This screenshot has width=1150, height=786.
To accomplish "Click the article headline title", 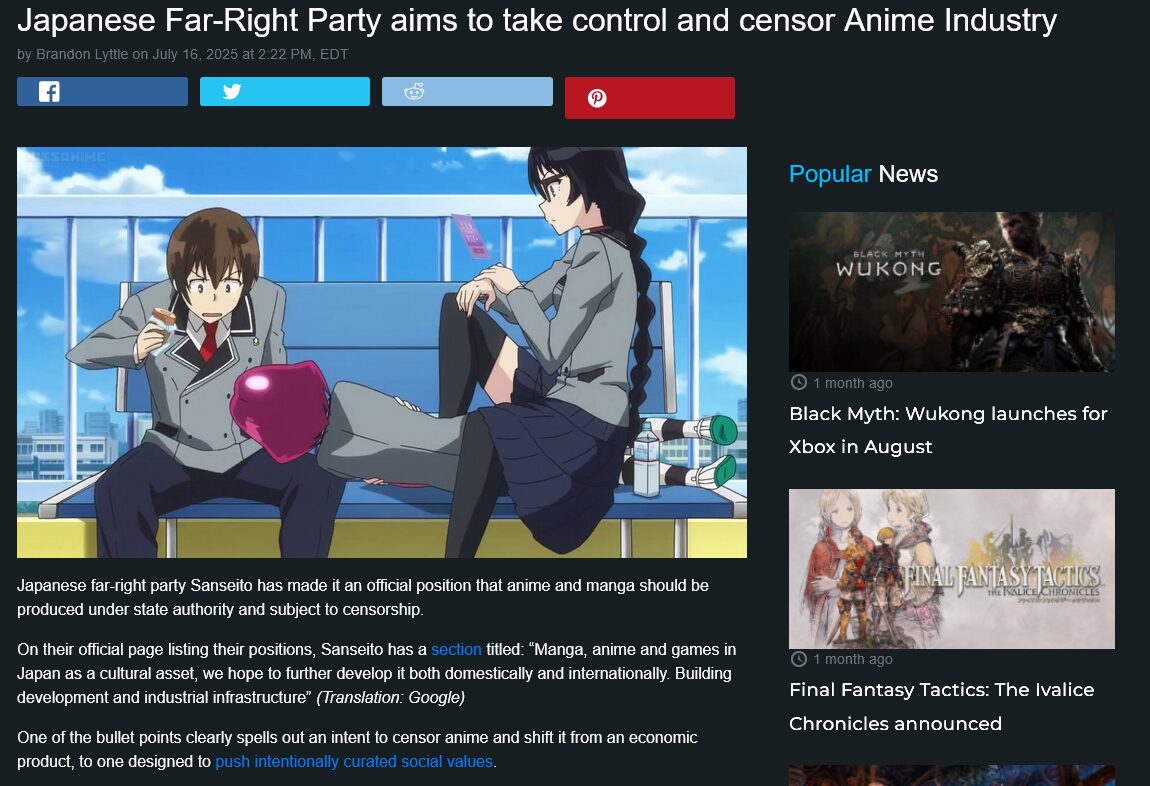I will [x=537, y=21].
